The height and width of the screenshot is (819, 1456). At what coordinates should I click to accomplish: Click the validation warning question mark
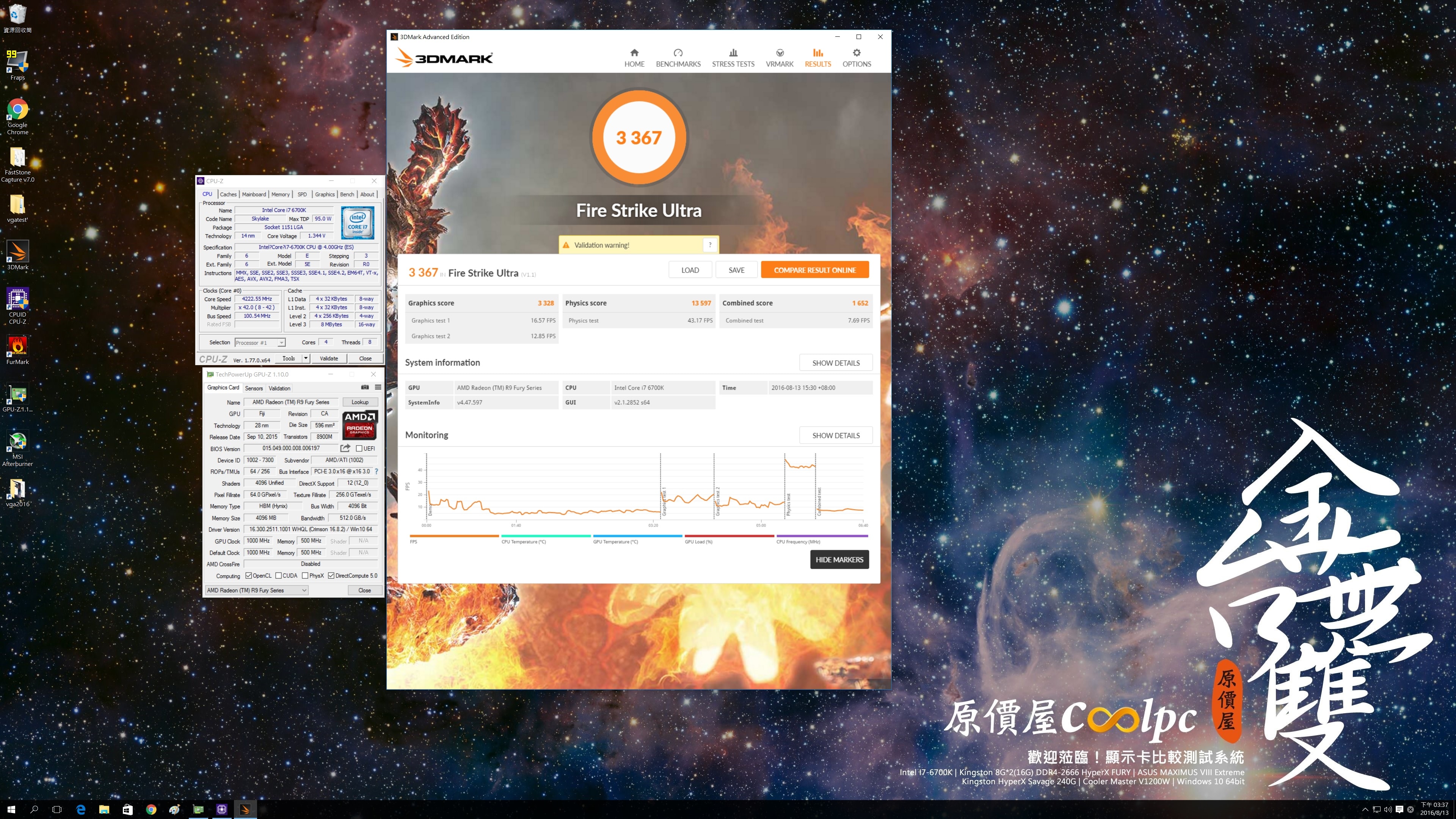(x=710, y=245)
